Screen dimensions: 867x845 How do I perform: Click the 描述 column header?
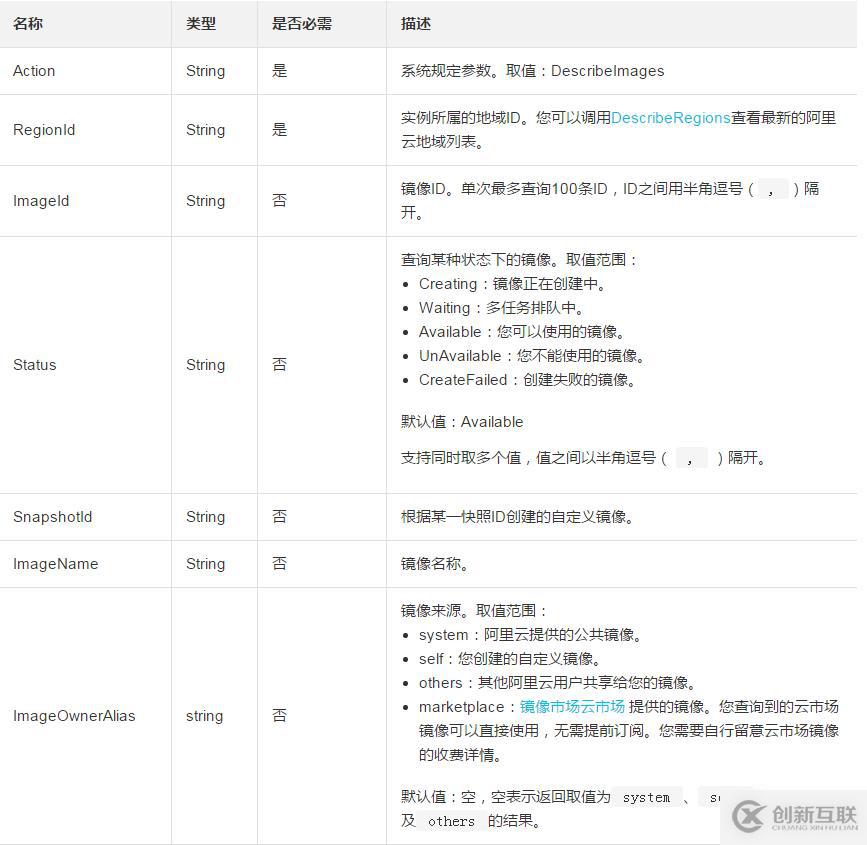click(x=416, y=24)
